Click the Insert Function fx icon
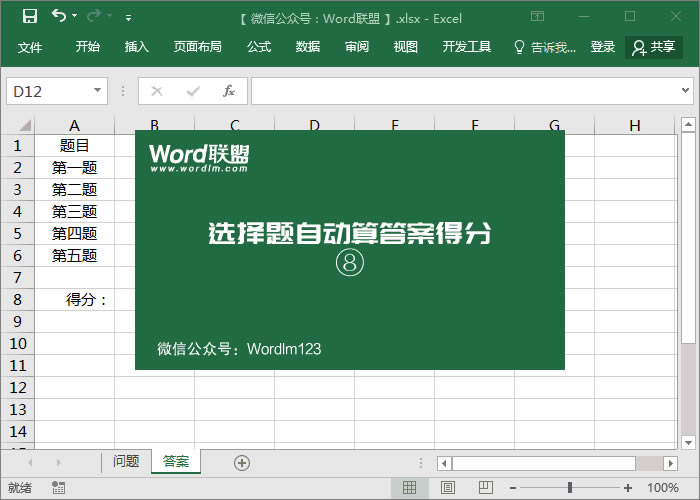700x500 pixels. pyautogui.click(x=228, y=91)
